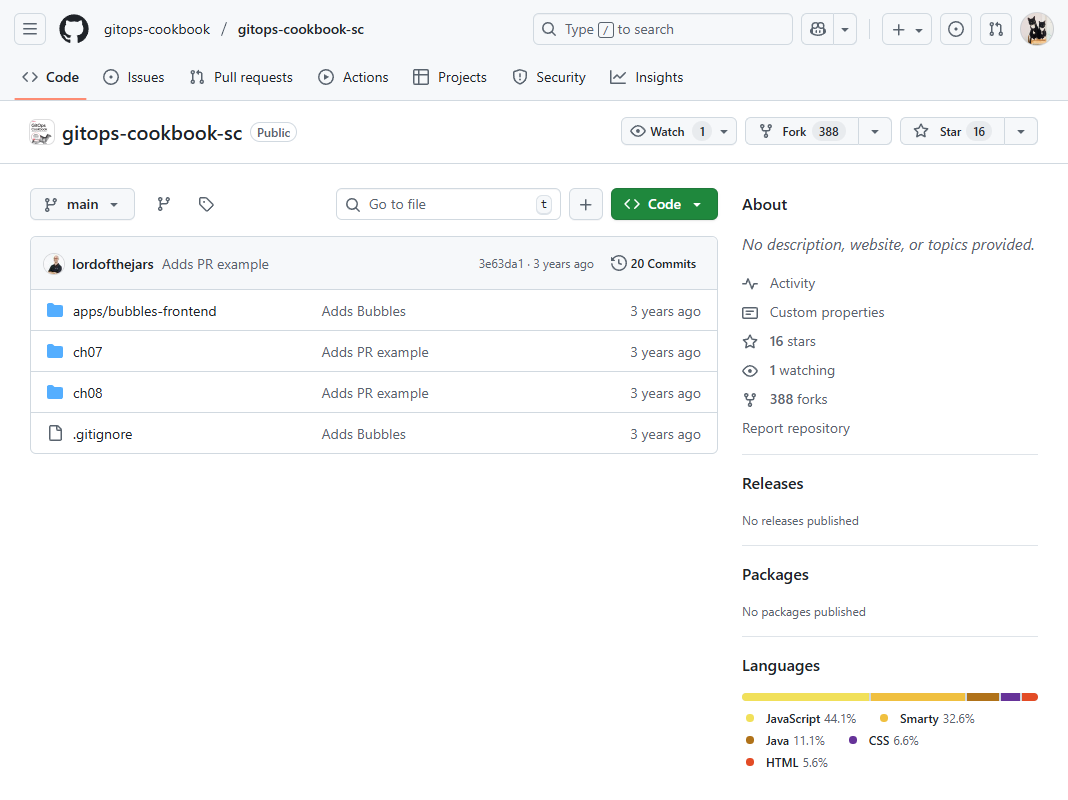View branches via the branch icon
Image resolution: width=1068 pixels, height=800 pixels.
coord(163,204)
